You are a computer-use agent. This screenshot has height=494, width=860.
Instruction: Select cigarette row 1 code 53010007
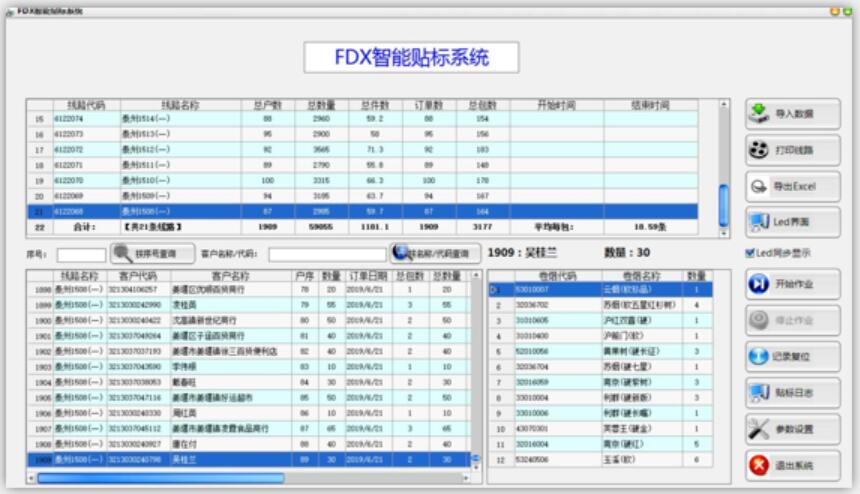(601, 289)
